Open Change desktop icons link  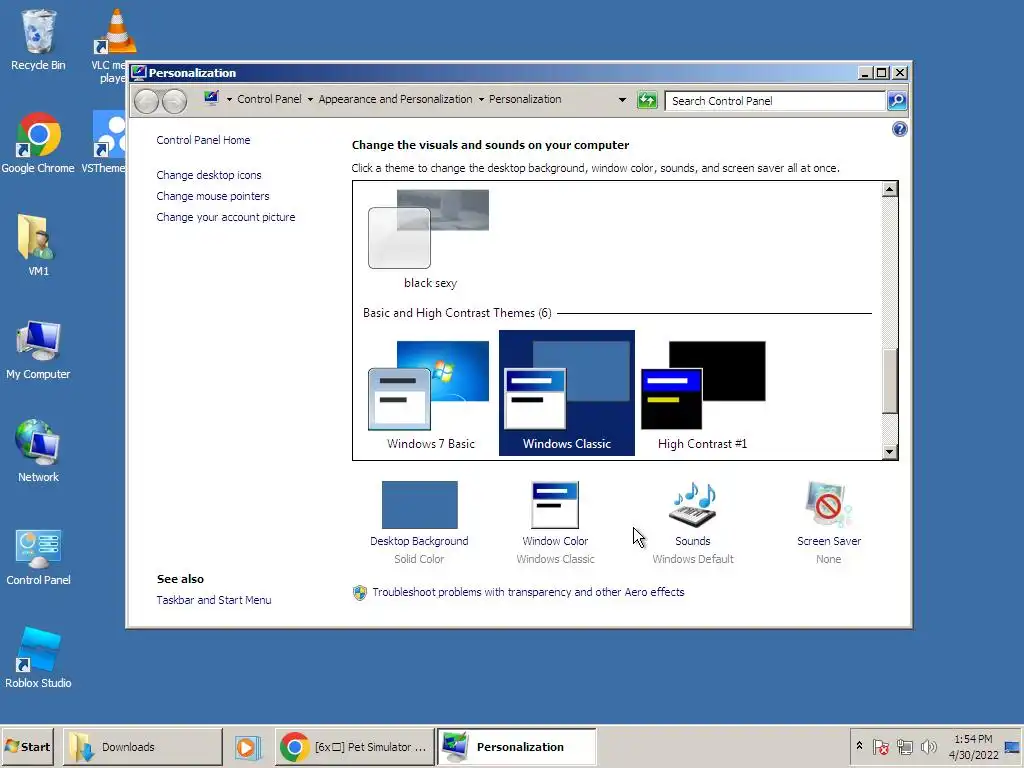(208, 175)
